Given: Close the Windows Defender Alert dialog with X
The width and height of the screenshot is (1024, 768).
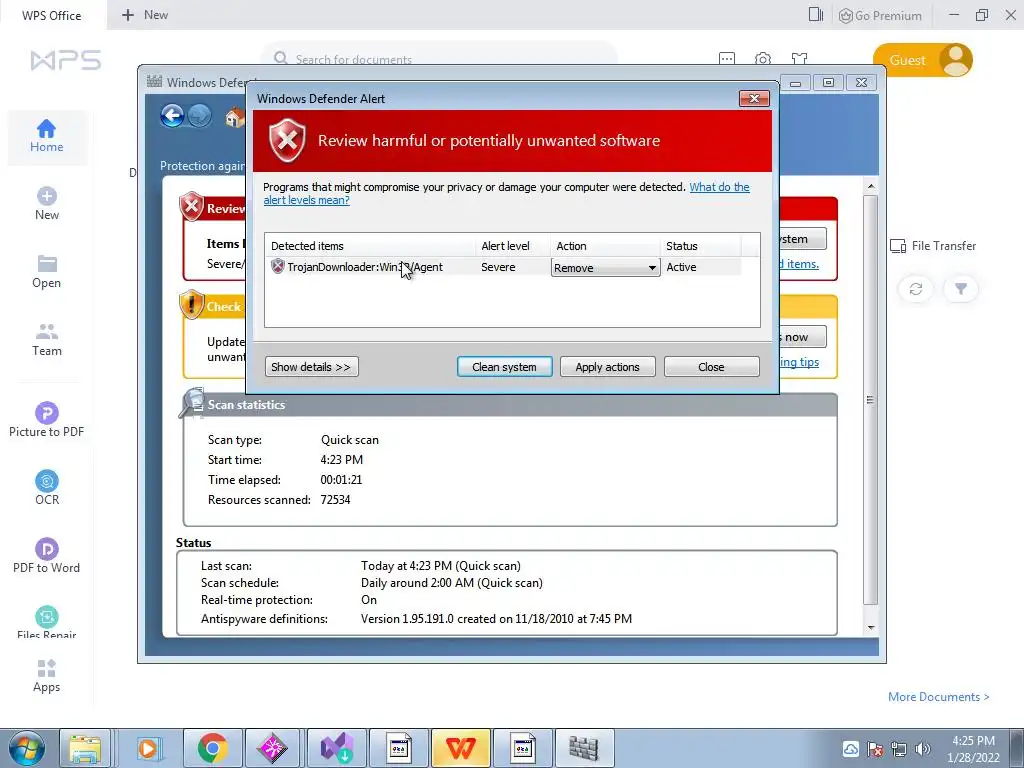Looking at the screenshot, I should coord(754,98).
